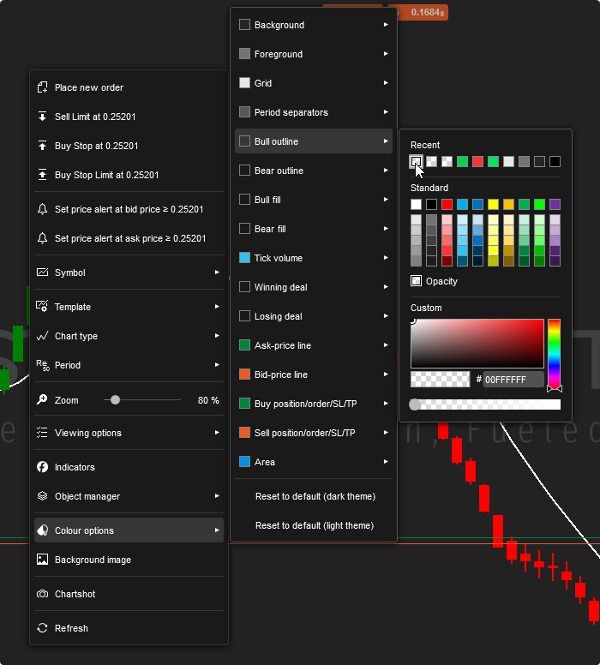Click the Losing deal menu row
Image resolution: width=600 pixels, height=665 pixels.
click(314, 316)
